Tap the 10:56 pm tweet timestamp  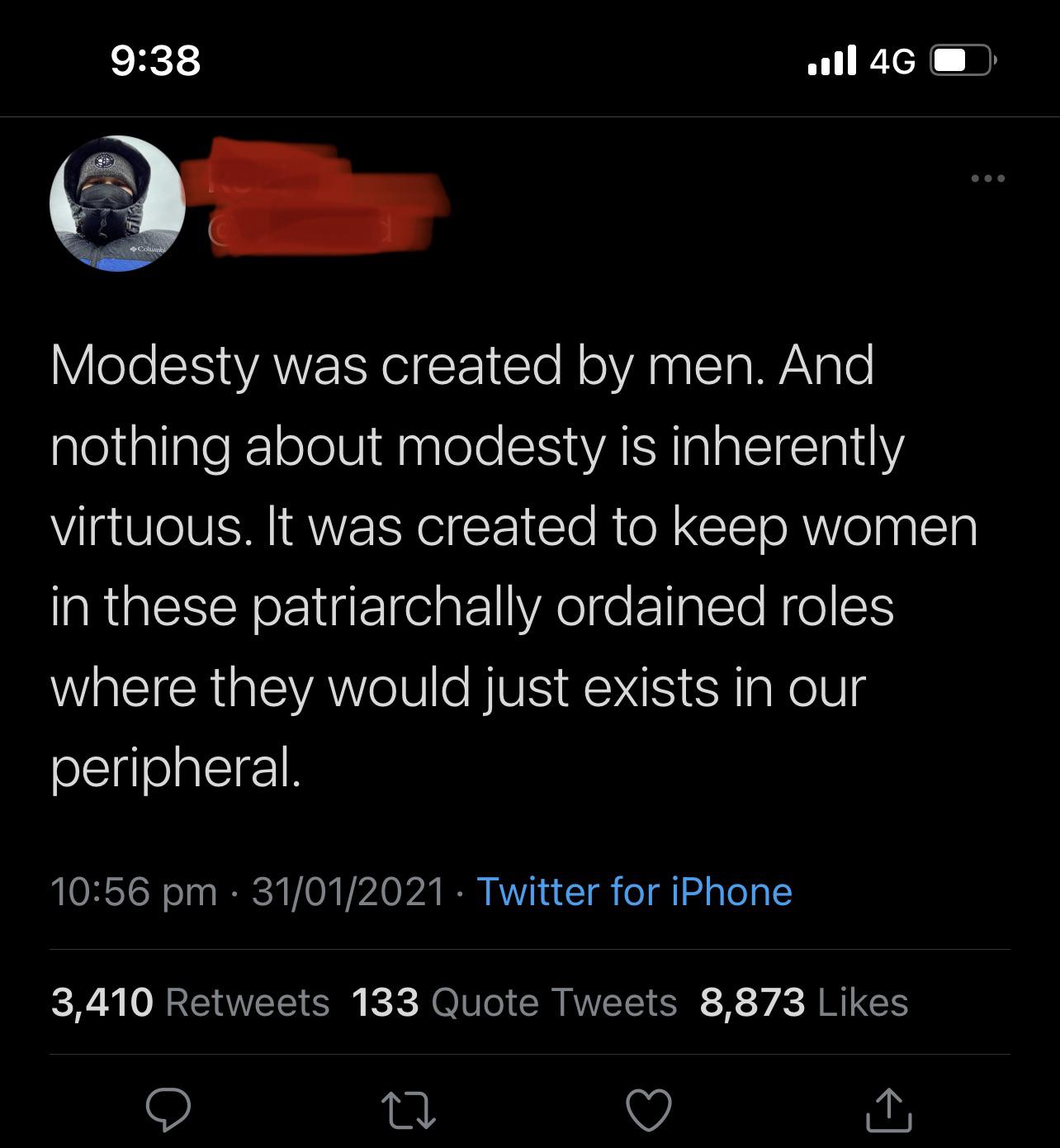[134, 892]
